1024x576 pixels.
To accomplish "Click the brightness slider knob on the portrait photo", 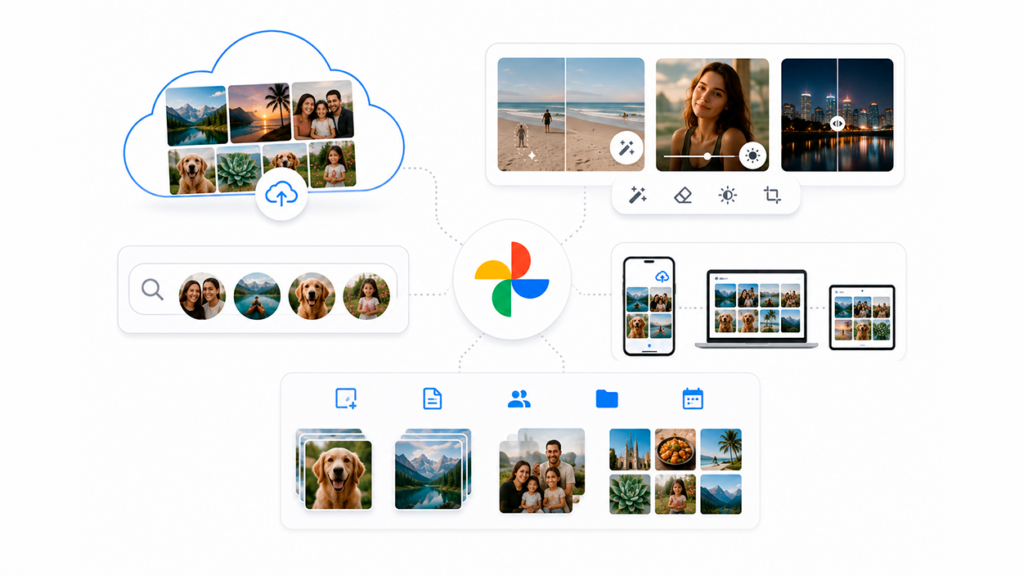I will click(x=707, y=157).
